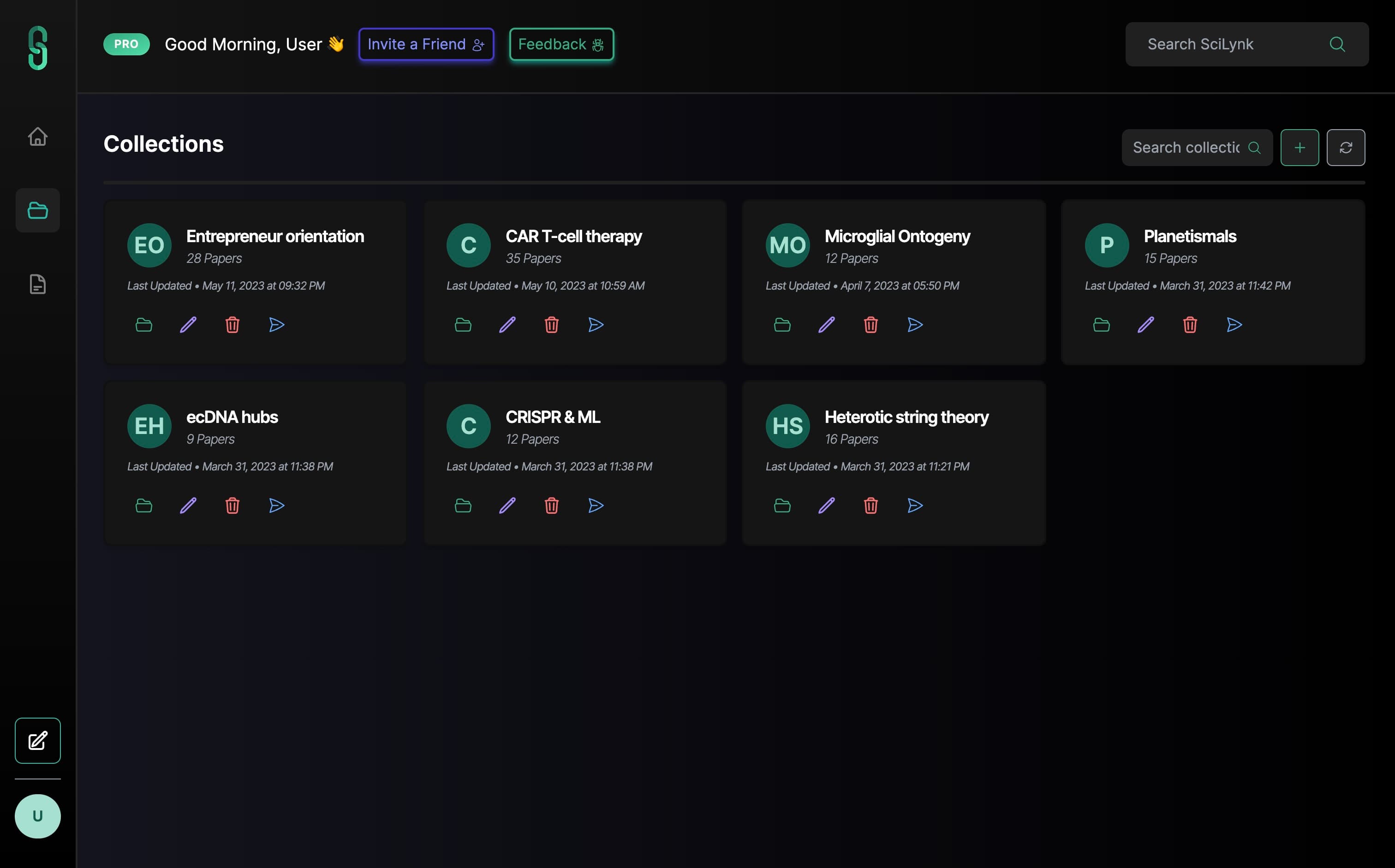1395x868 pixels.
Task: Click the new note compose icon in sidebar
Action: tap(37, 741)
